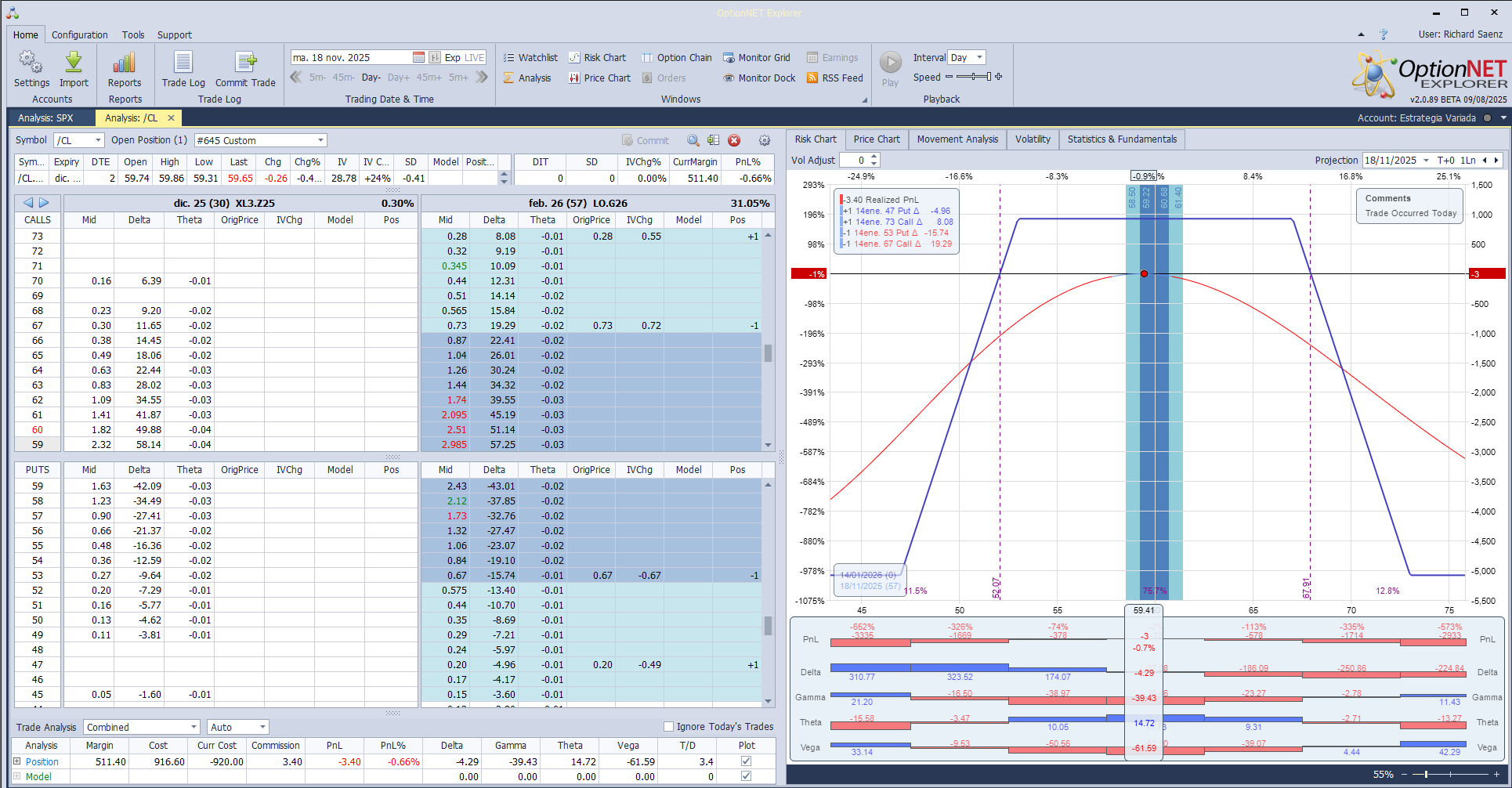Expand the Model row in analysis table
The image size is (1512, 788).
17,776
